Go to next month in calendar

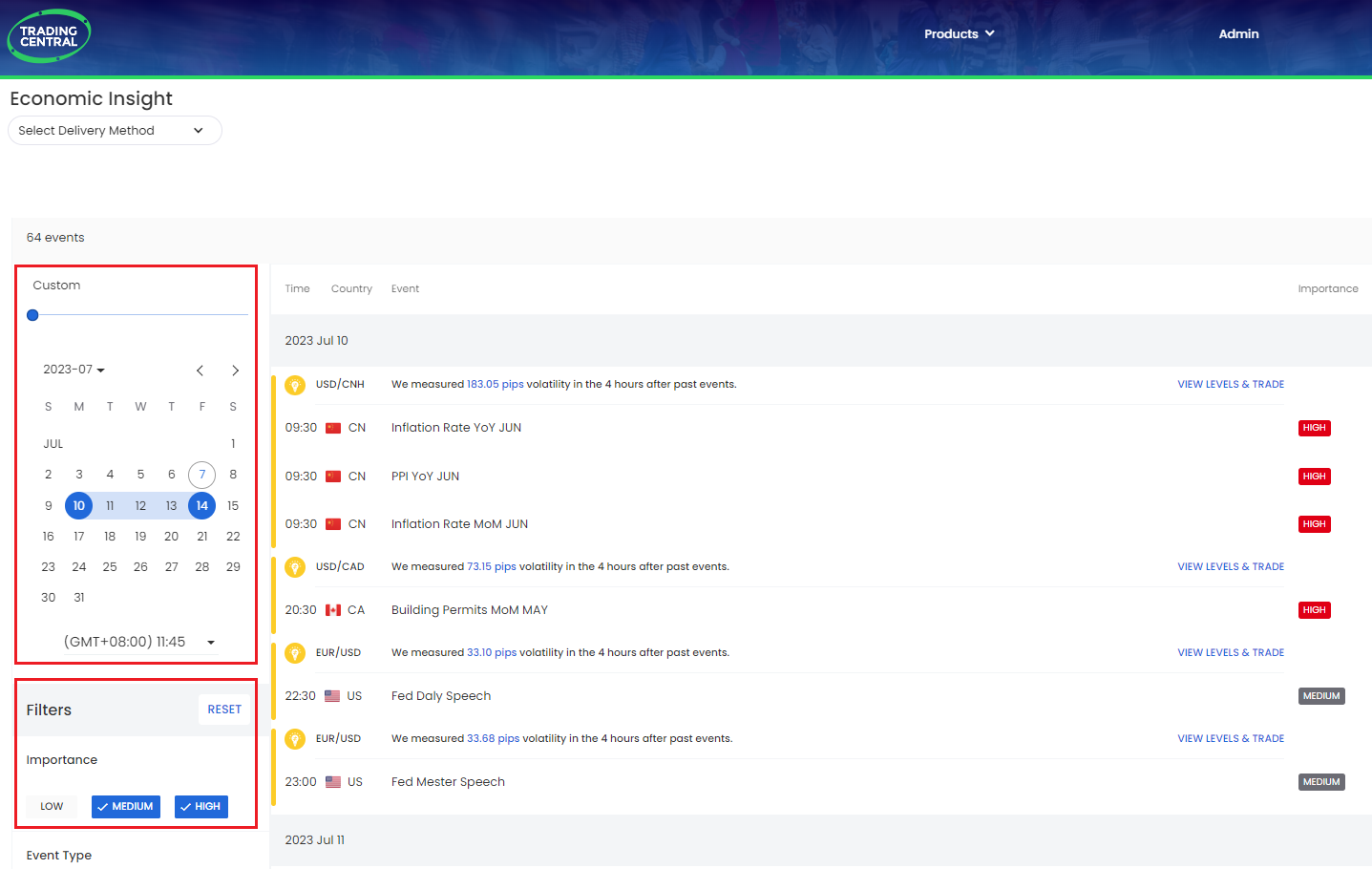(x=235, y=371)
